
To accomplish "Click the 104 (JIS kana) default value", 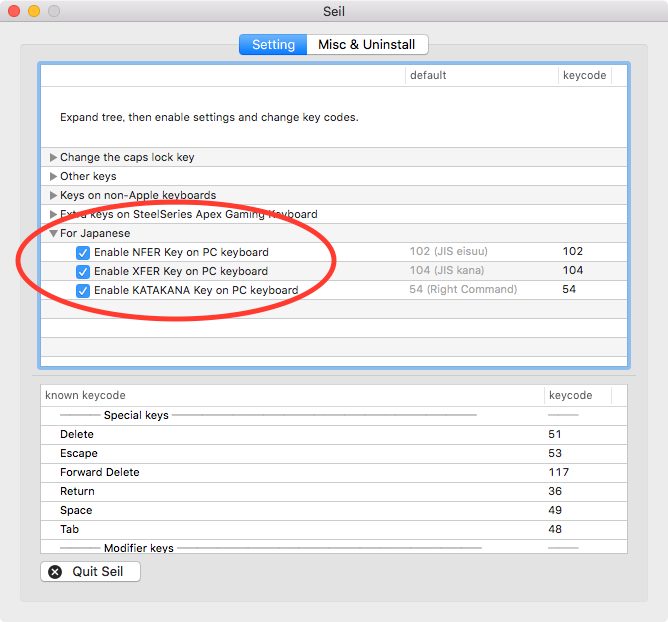I will coord(447,270).
